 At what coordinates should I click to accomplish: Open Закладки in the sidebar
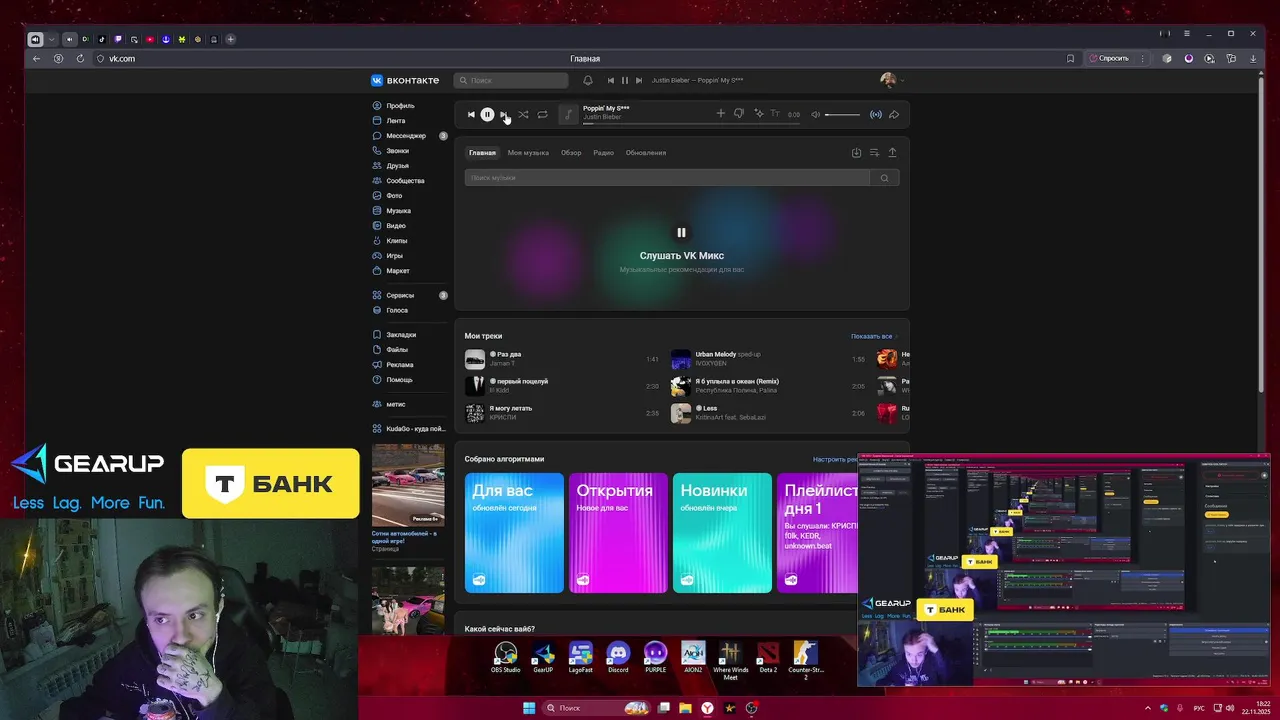[x=401, y=334]
